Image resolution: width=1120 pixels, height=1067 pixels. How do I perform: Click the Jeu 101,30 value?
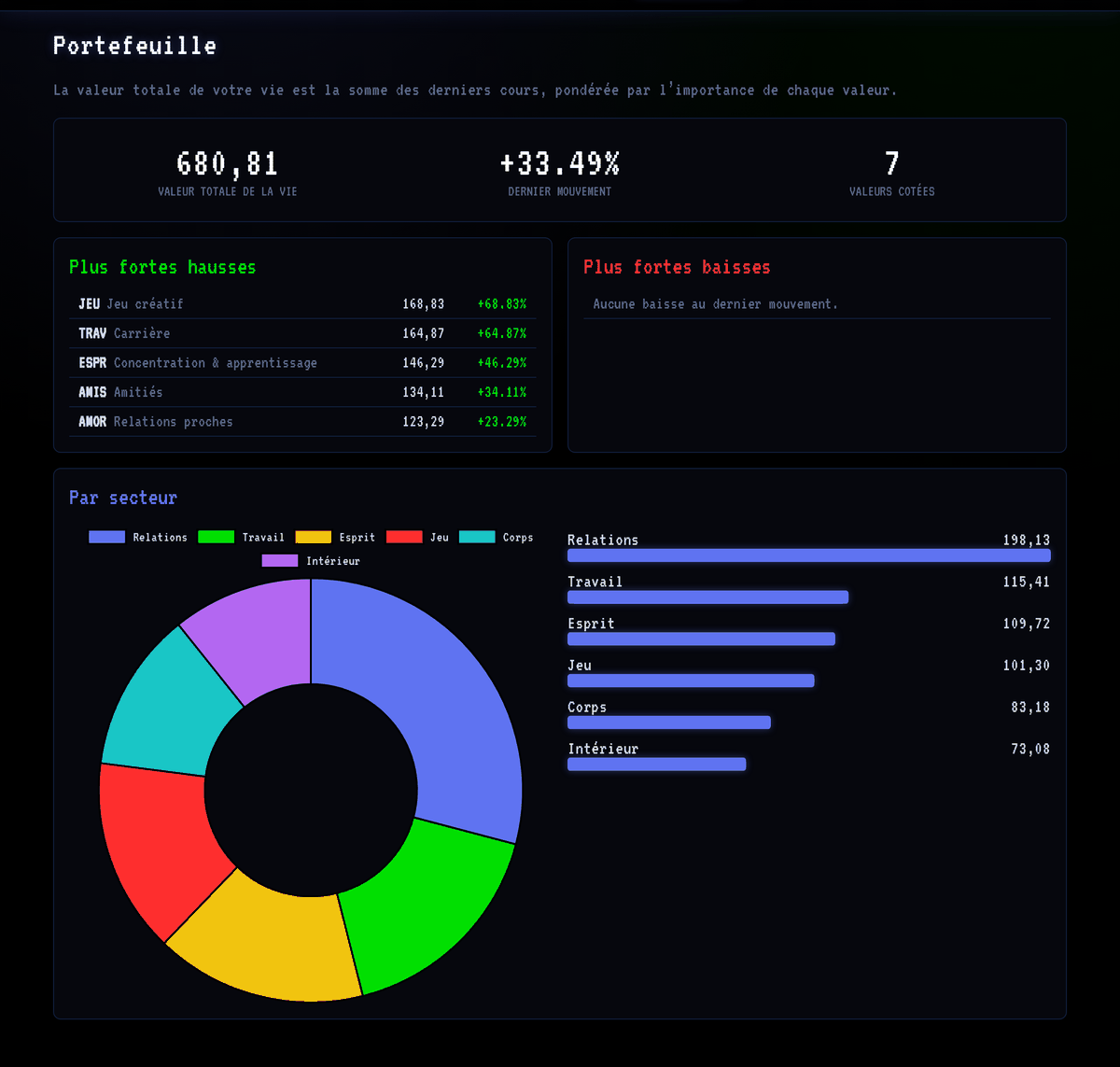coord(1027,666)
